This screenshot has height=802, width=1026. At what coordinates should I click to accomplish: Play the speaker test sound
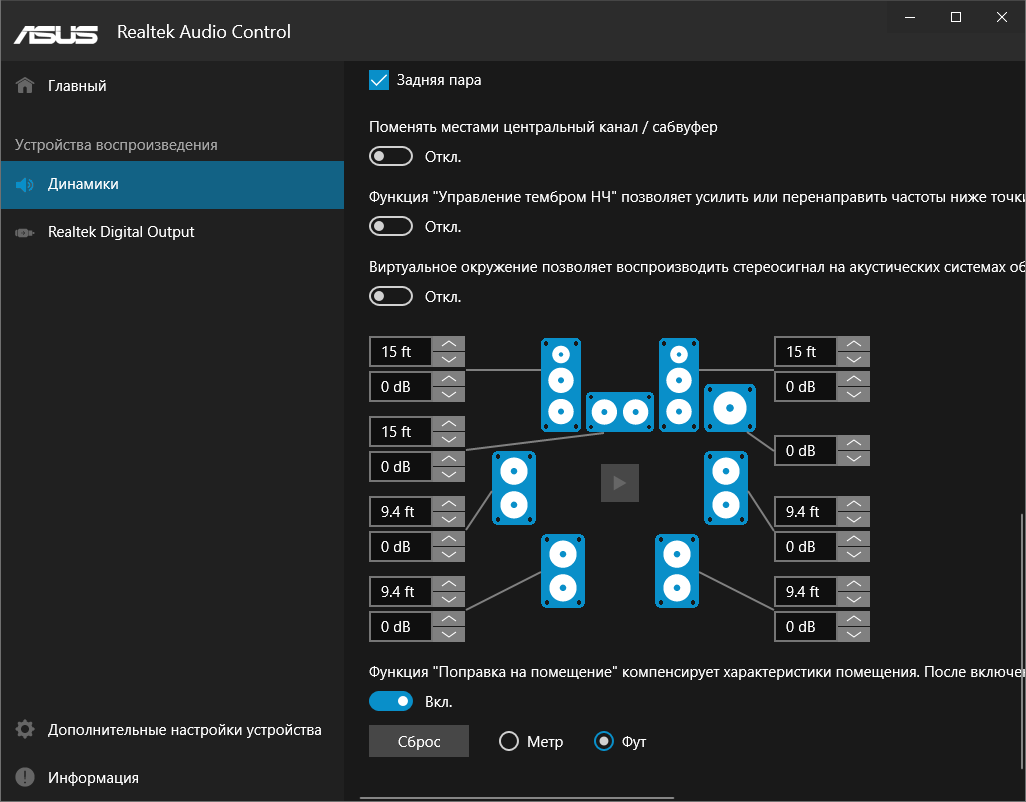click(x=619, y=483)
